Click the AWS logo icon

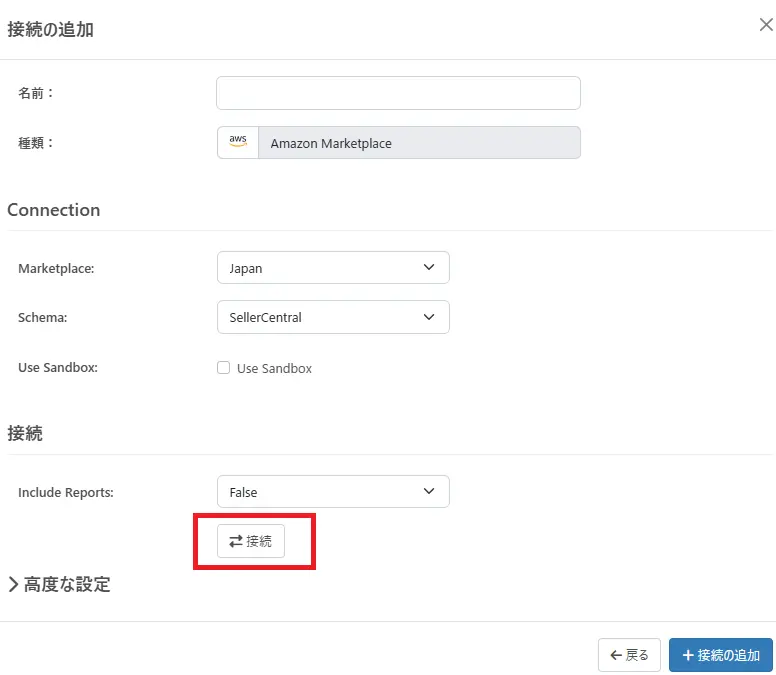[238, 143]
